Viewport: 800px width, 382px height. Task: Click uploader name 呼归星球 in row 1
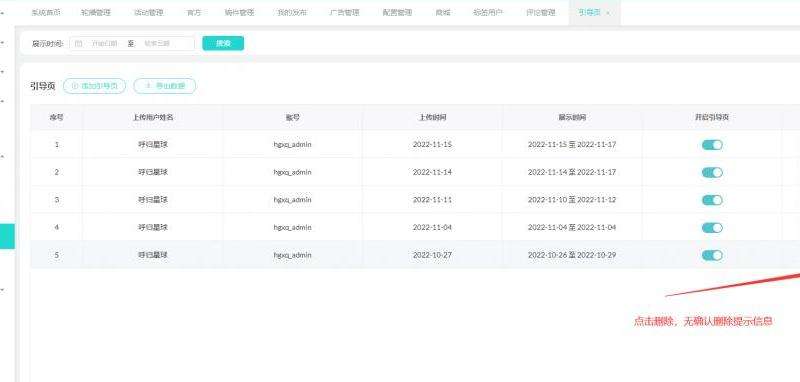click(x=153, y=145)
